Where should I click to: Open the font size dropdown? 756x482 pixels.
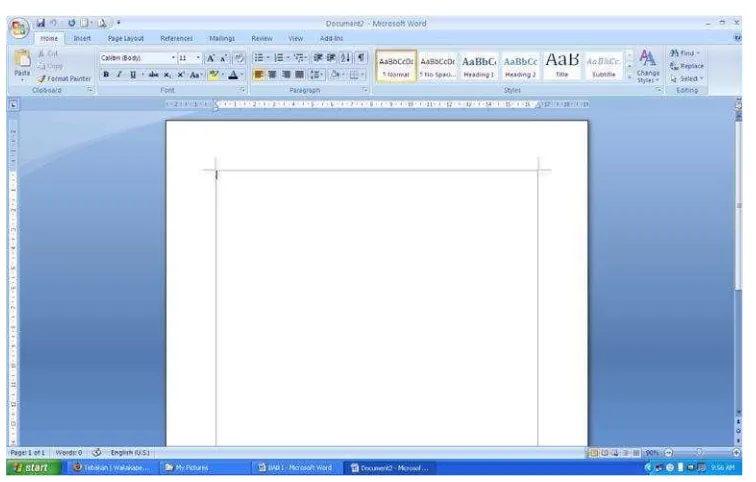(x=198, y=58)
